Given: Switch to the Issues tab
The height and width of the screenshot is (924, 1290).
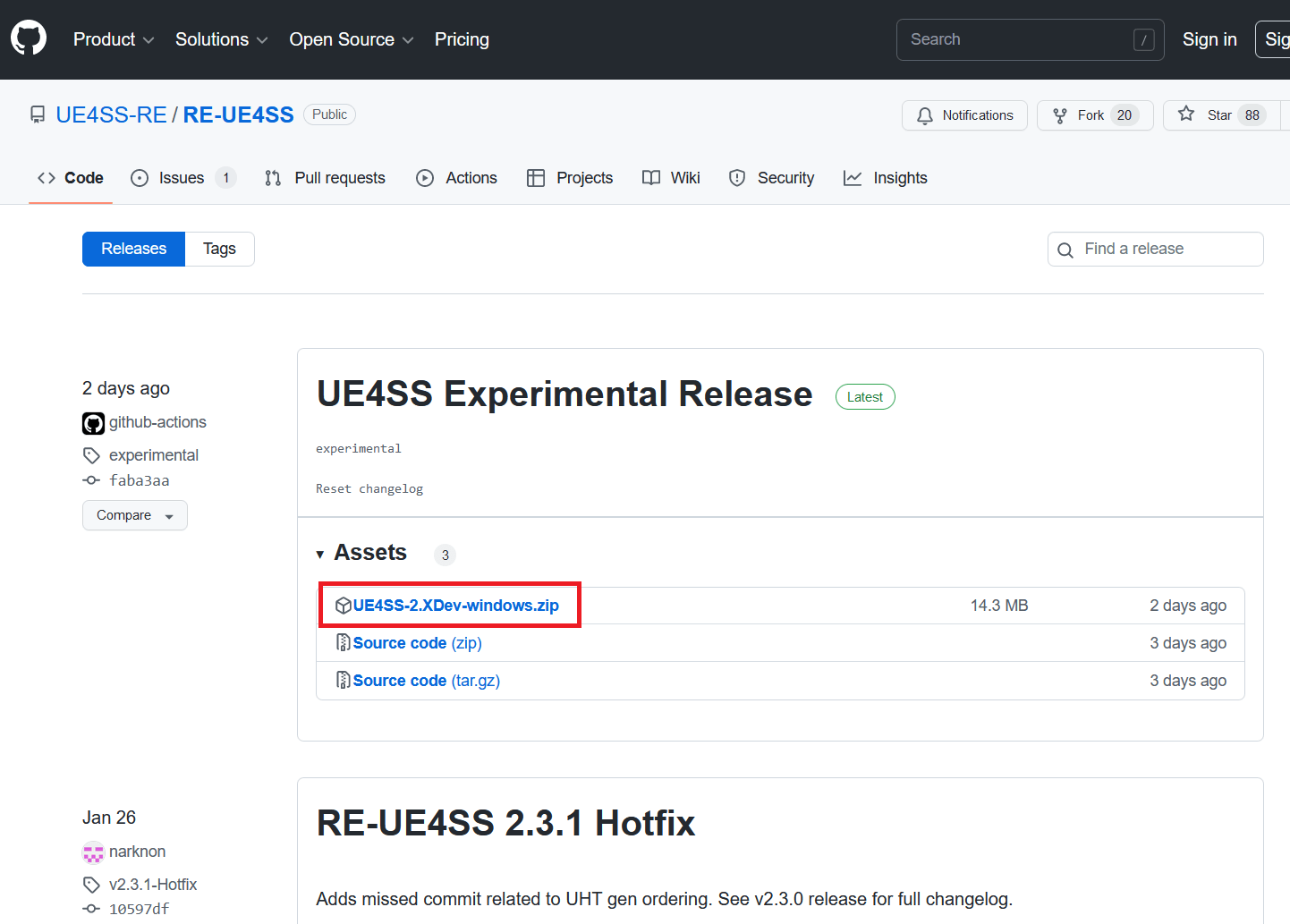Looking at the screenshot, I should coord(183,178).
